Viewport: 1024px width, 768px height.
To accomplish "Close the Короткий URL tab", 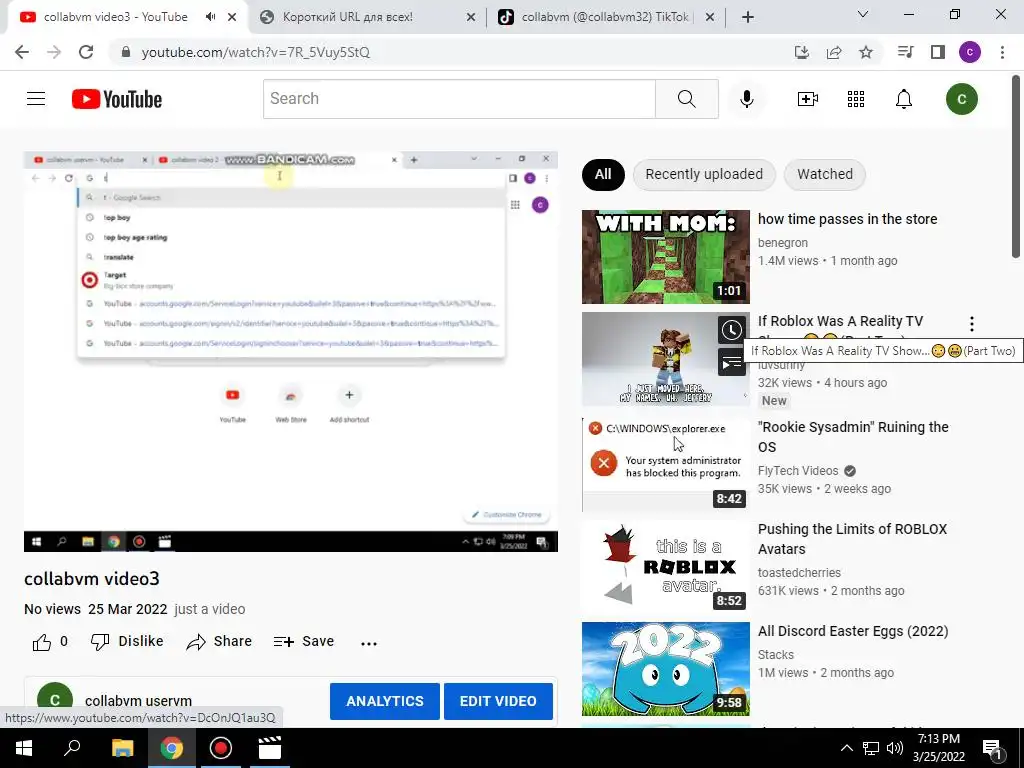I will 471,18.
